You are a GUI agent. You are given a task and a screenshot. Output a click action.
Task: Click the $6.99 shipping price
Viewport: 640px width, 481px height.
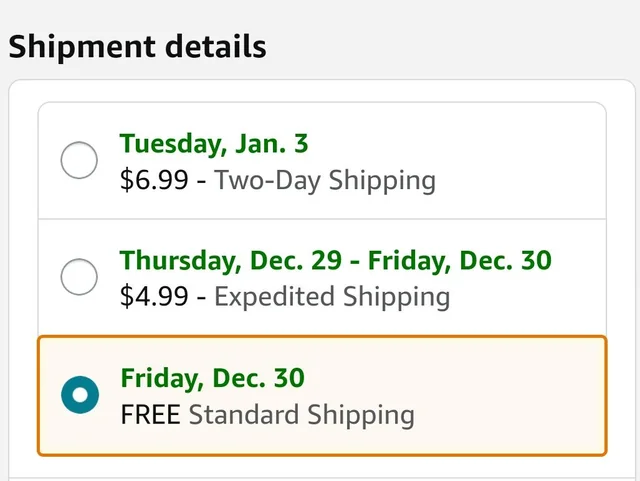[154, 181]
